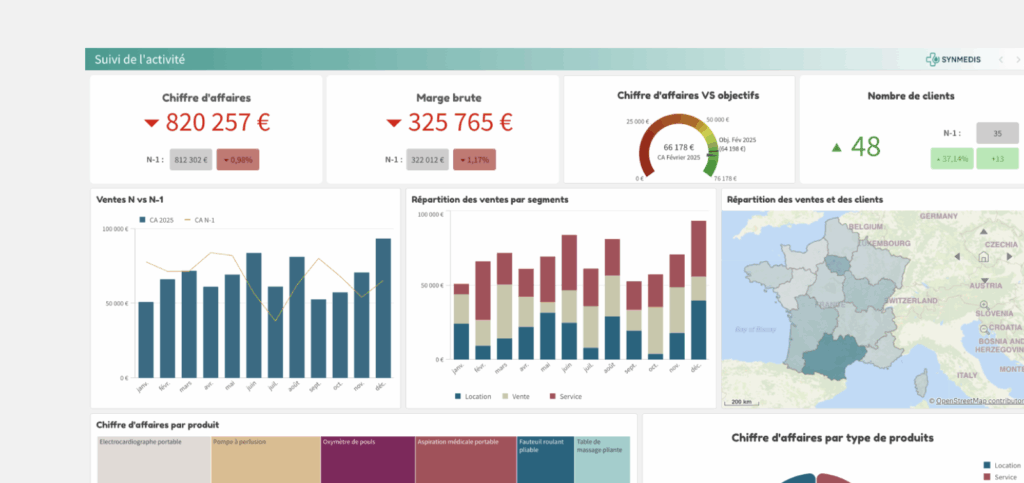Viewport: 1024px width, 483px height.
Task: Select the Paris region on the map
Action: (x=838, y=262)
